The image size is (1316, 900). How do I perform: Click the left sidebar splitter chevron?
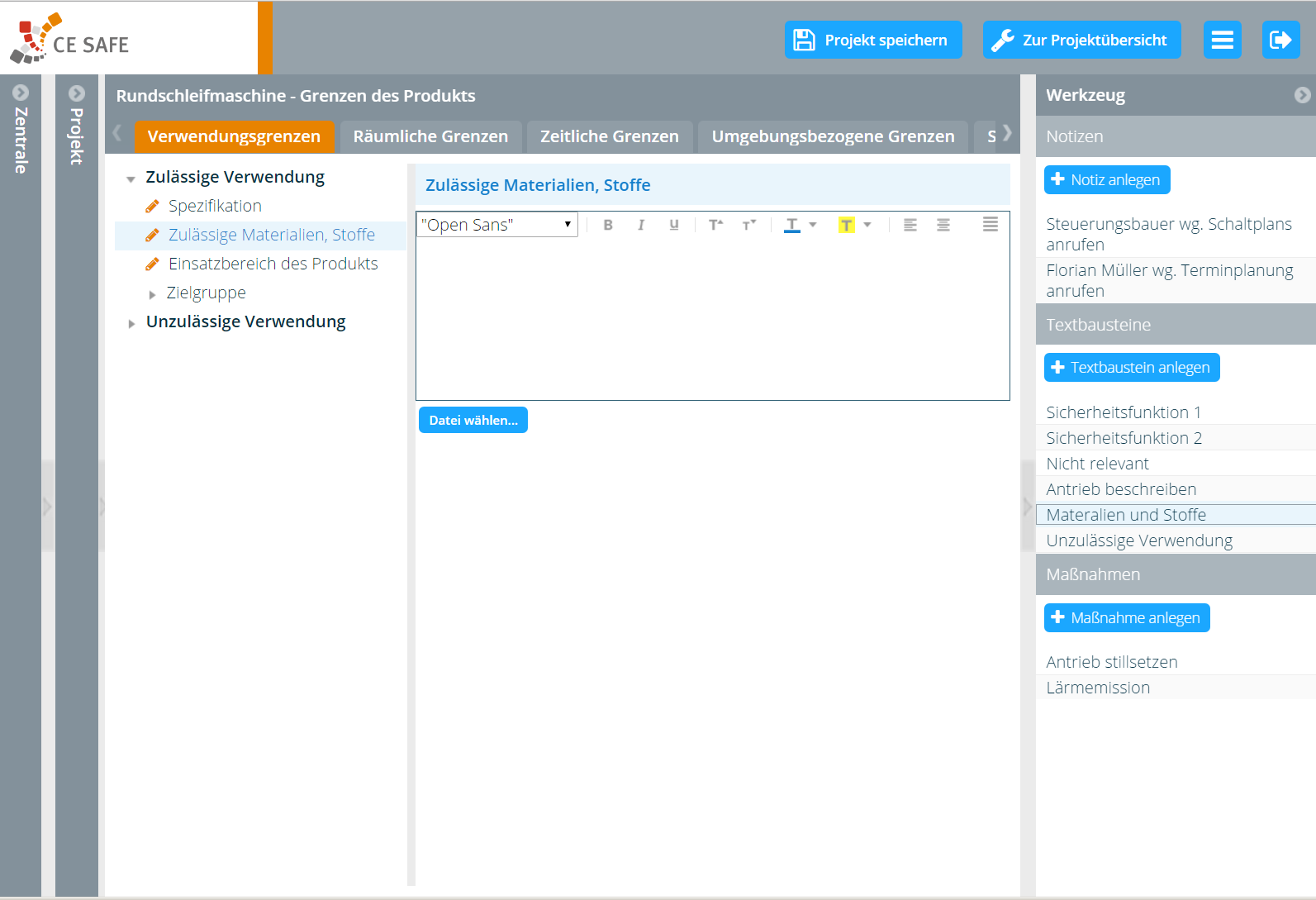click(47, 506)
